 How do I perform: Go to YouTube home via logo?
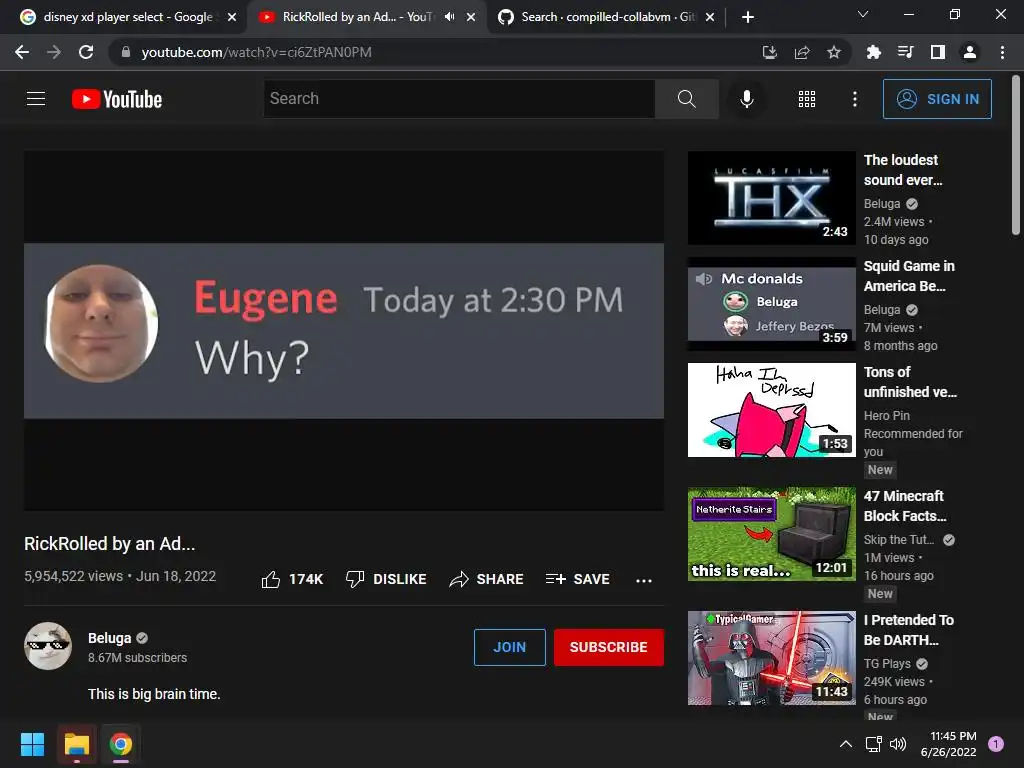pos(117,99)
